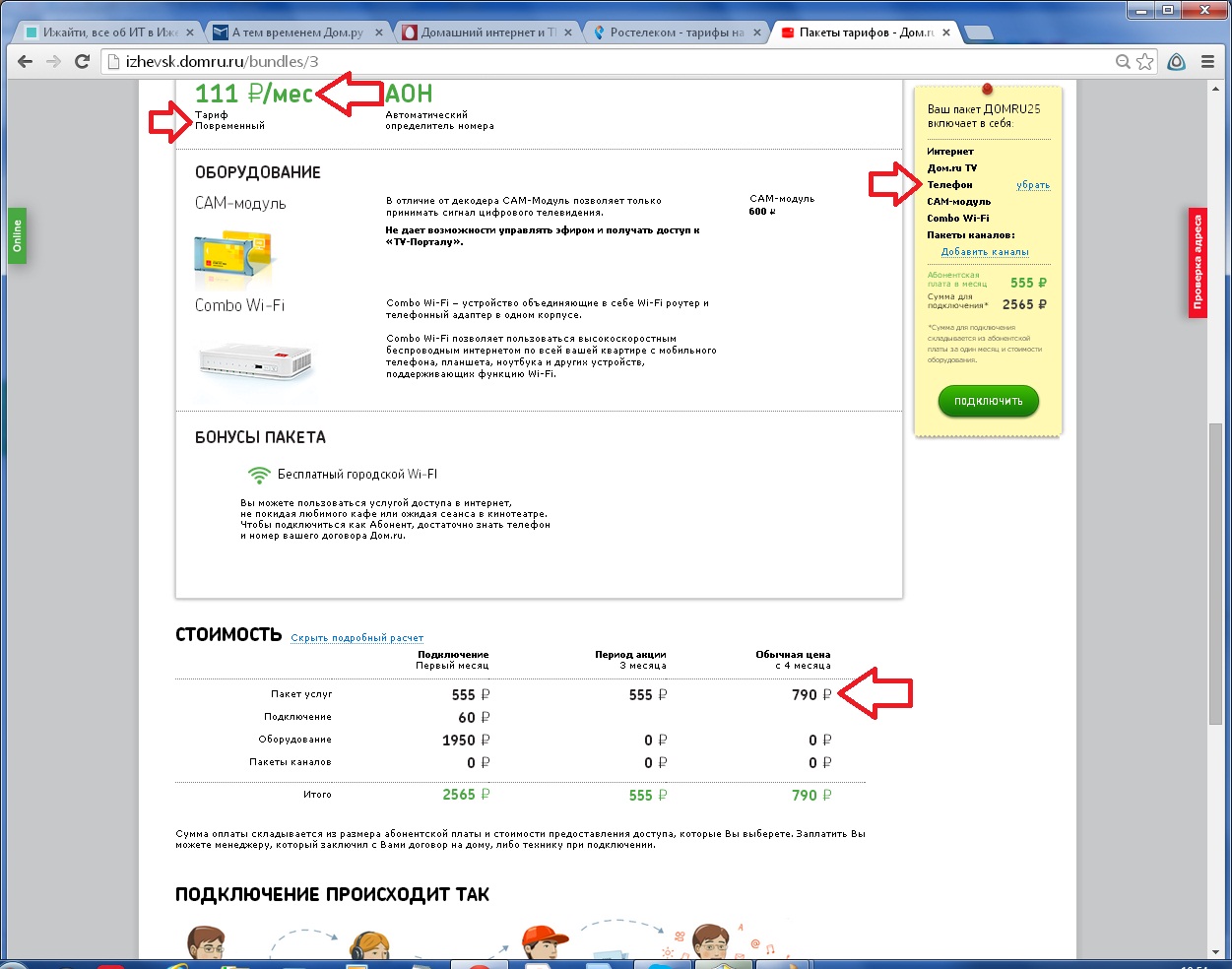1232x969 pixels.
Task: Click the scrollbar up arrow
Action: pyautogui.click(x=1215, y=90)
